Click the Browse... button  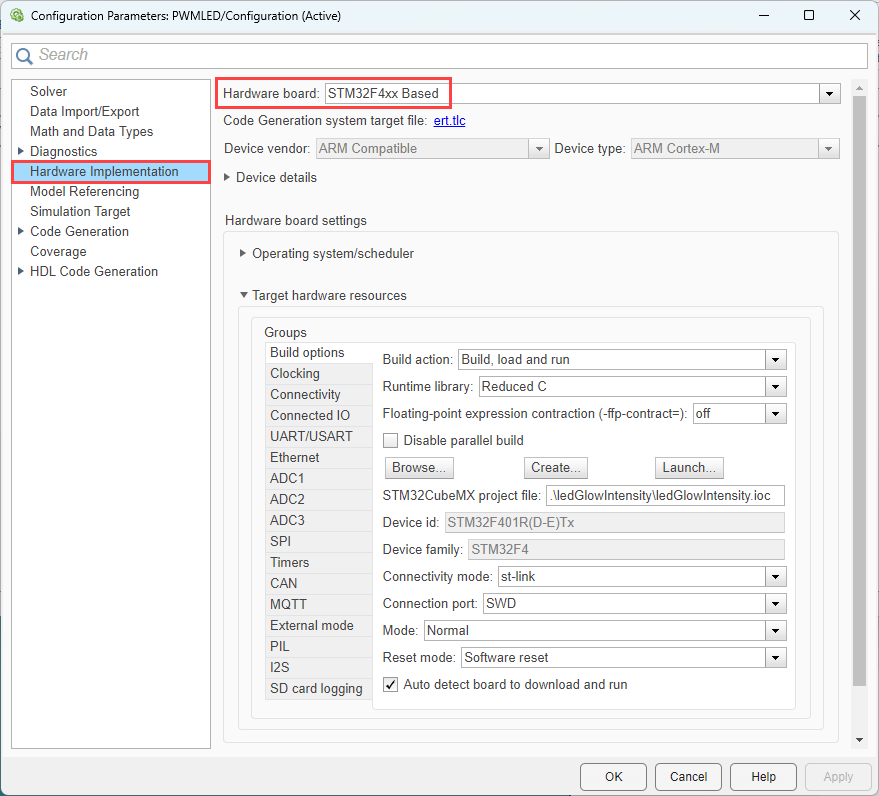pyautogui.click(x=419, y=468)
